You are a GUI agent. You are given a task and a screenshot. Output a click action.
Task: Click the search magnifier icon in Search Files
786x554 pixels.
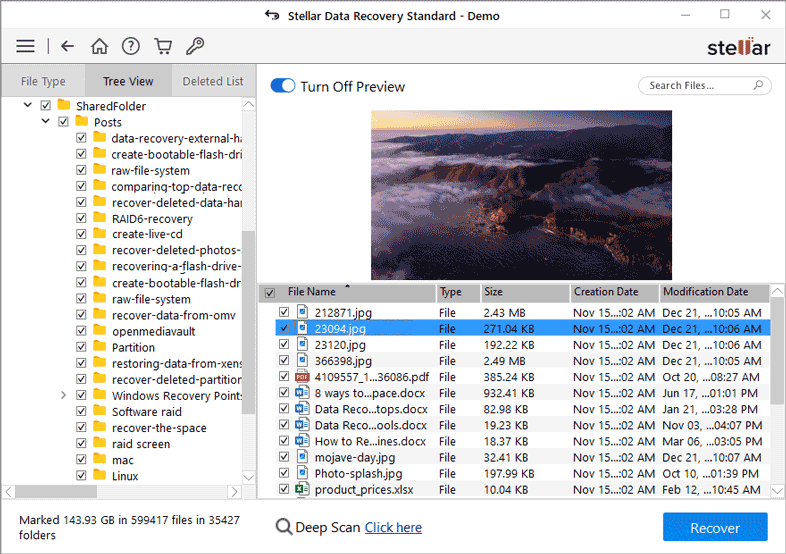(758, 85)
